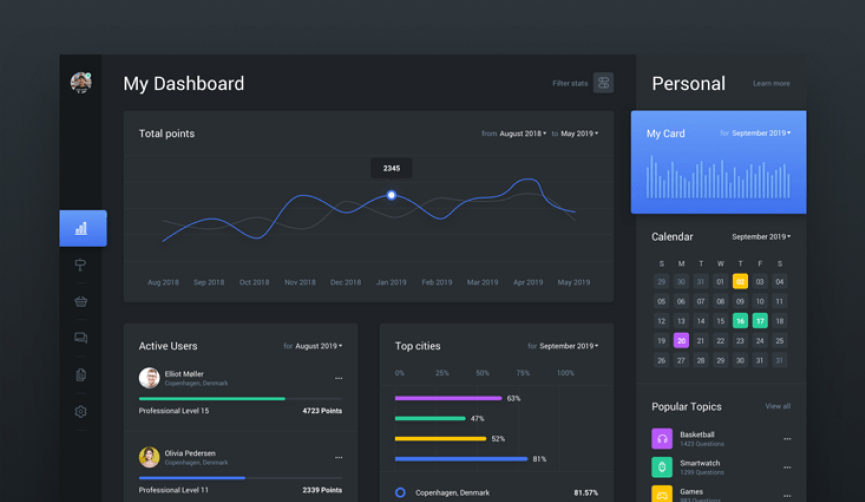
Task: Expand the 'May 2019' end date dropdown
Action: 579,133
